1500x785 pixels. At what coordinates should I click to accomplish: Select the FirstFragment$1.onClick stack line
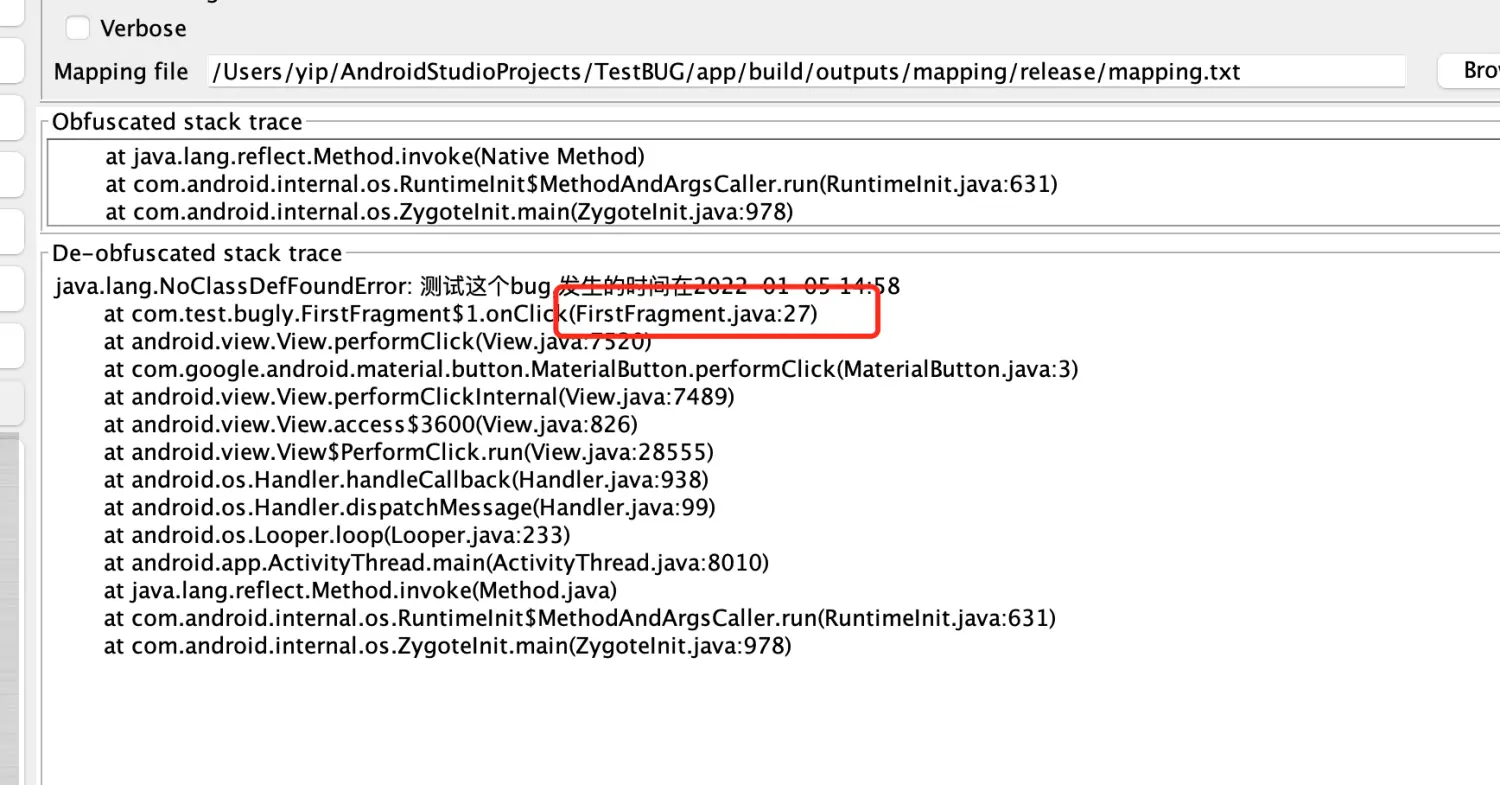point(461,314)
